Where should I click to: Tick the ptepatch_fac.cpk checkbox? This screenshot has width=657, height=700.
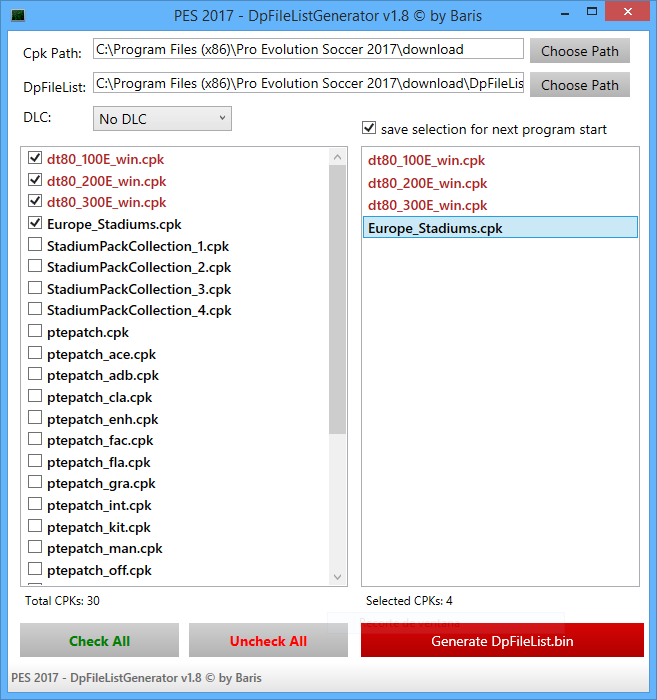click(35, 439)
